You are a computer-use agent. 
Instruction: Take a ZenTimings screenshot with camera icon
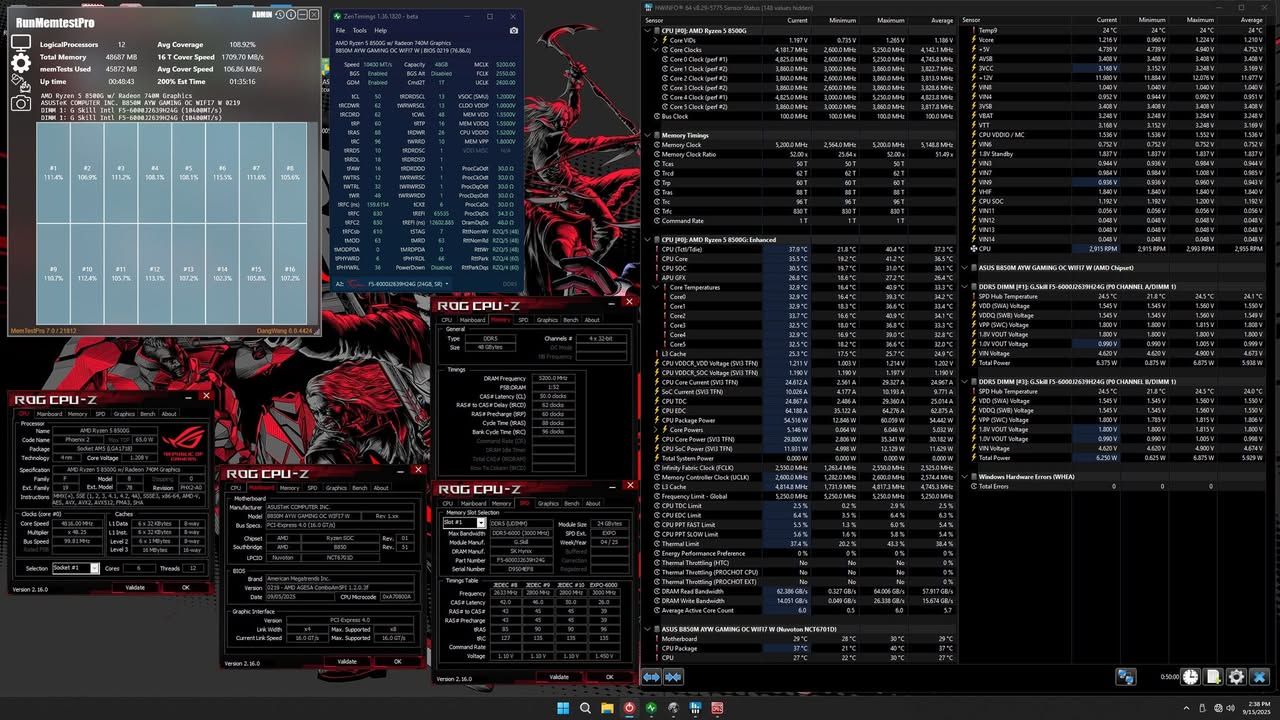pos(514,30)
